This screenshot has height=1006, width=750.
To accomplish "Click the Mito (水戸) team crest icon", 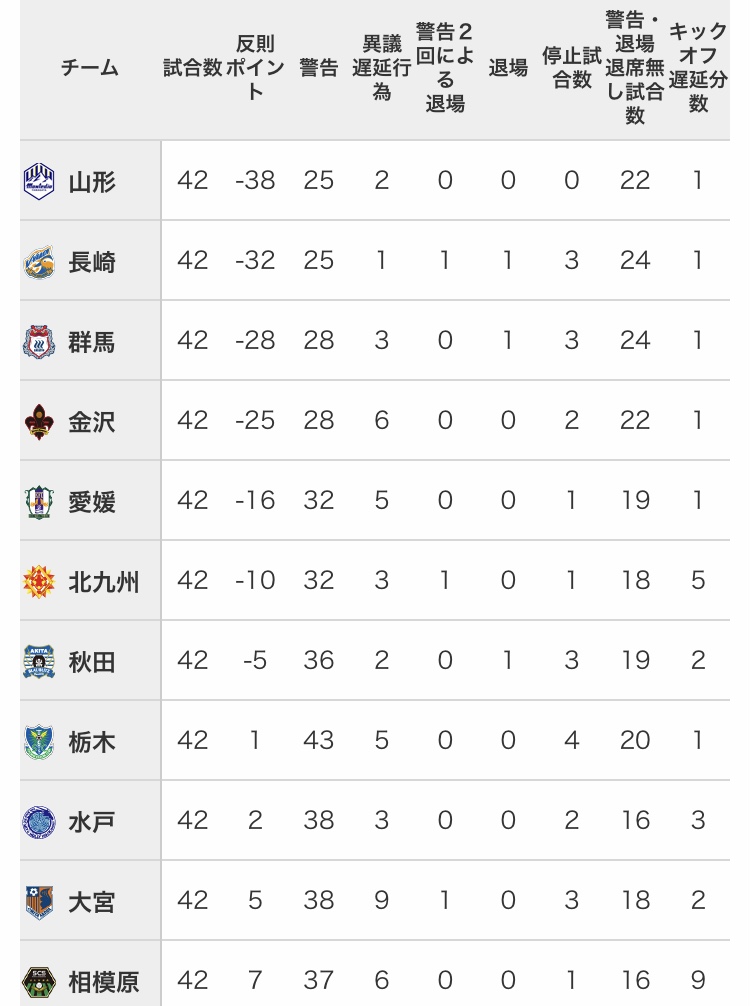I will coord(39,821).
